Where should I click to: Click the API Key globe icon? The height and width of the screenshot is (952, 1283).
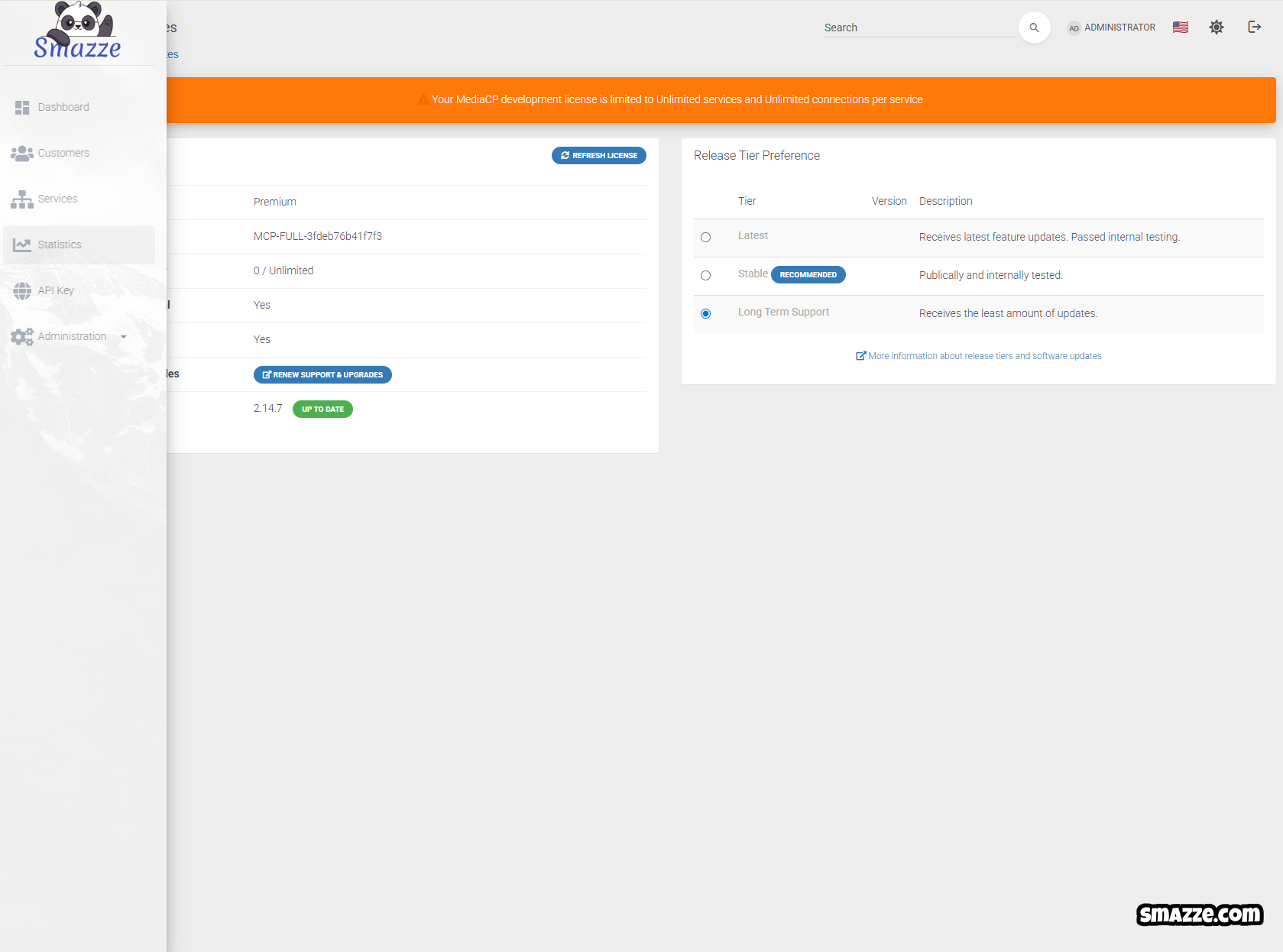click(22, 291)
